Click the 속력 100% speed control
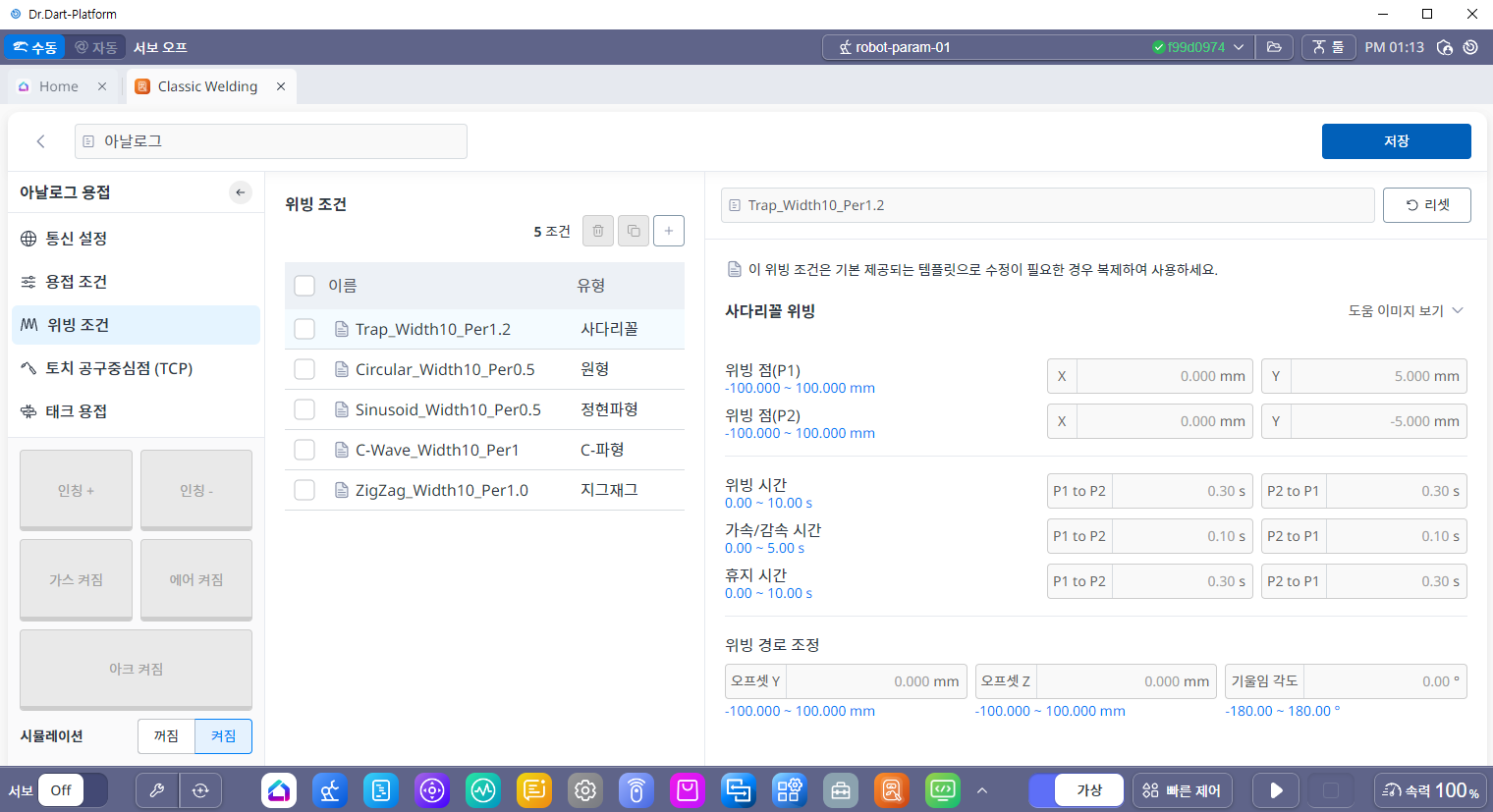The height and width of the screenshot is (812, 1493). click(1430, 790)
